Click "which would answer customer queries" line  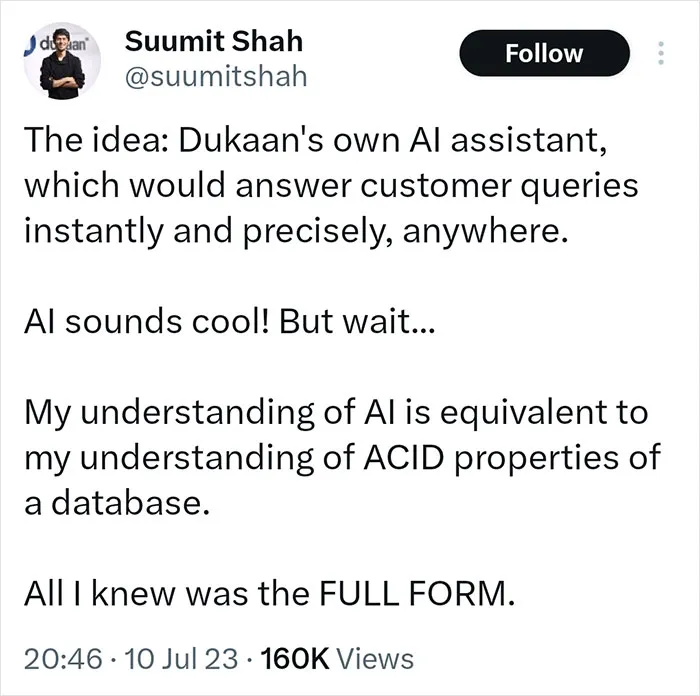point(331,186)
